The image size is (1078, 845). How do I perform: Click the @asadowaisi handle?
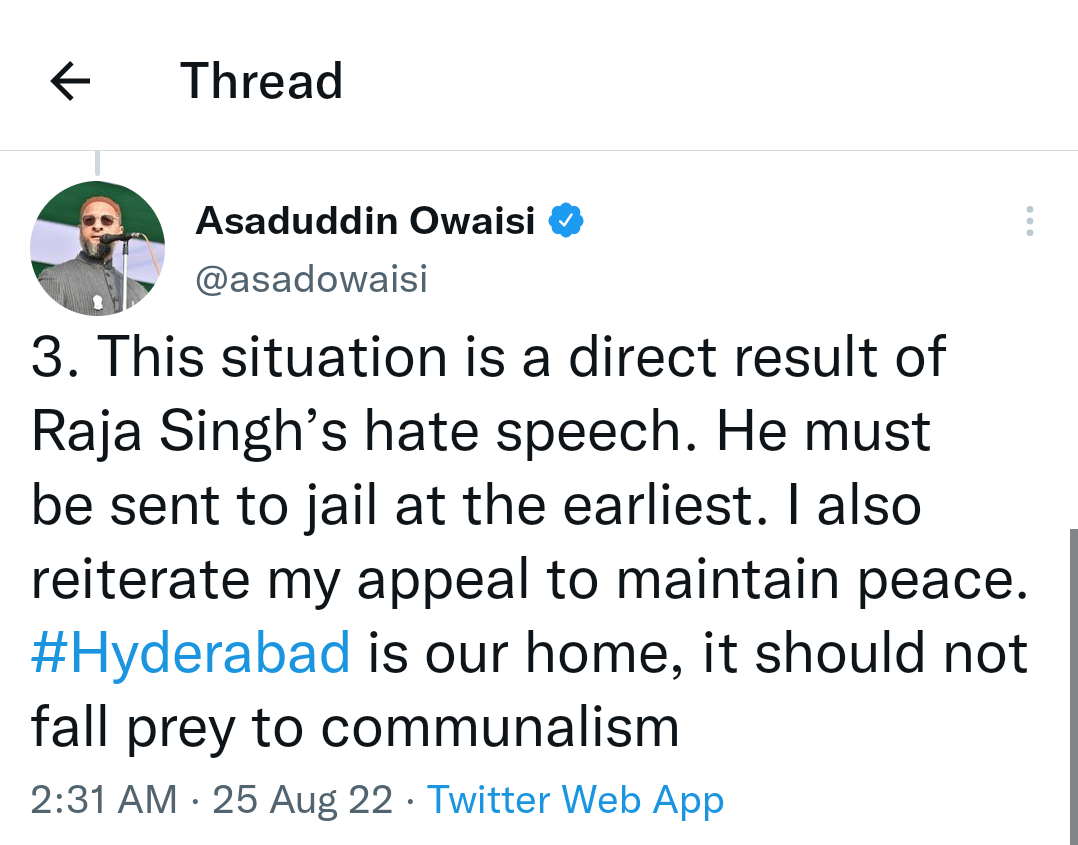tap(311, 280)
